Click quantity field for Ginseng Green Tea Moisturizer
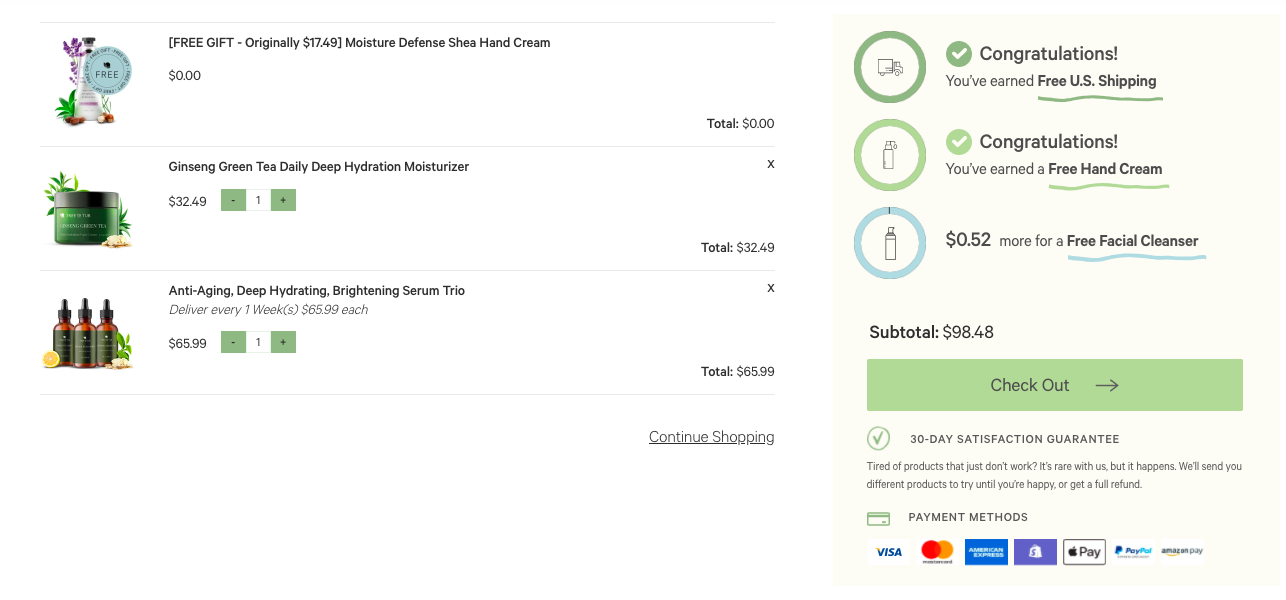The height and width of the screenshot is (600, 1286). pyautogui.click(x=258, y=200)
